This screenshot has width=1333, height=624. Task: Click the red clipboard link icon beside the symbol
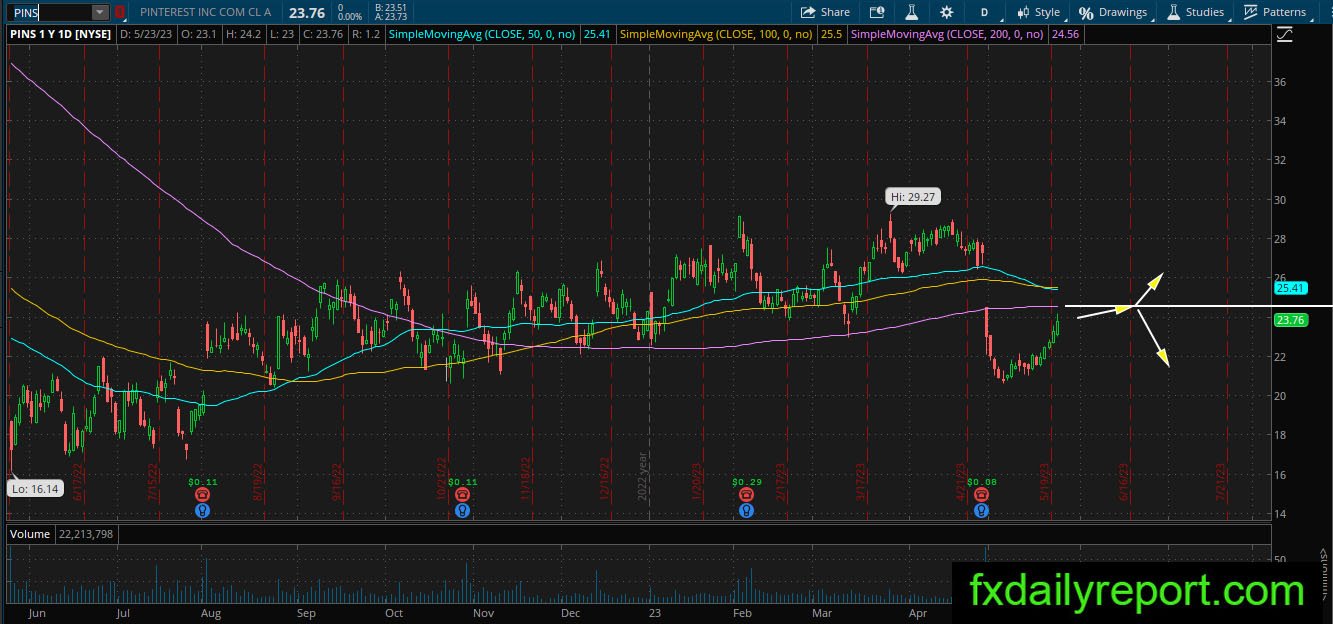120,12
